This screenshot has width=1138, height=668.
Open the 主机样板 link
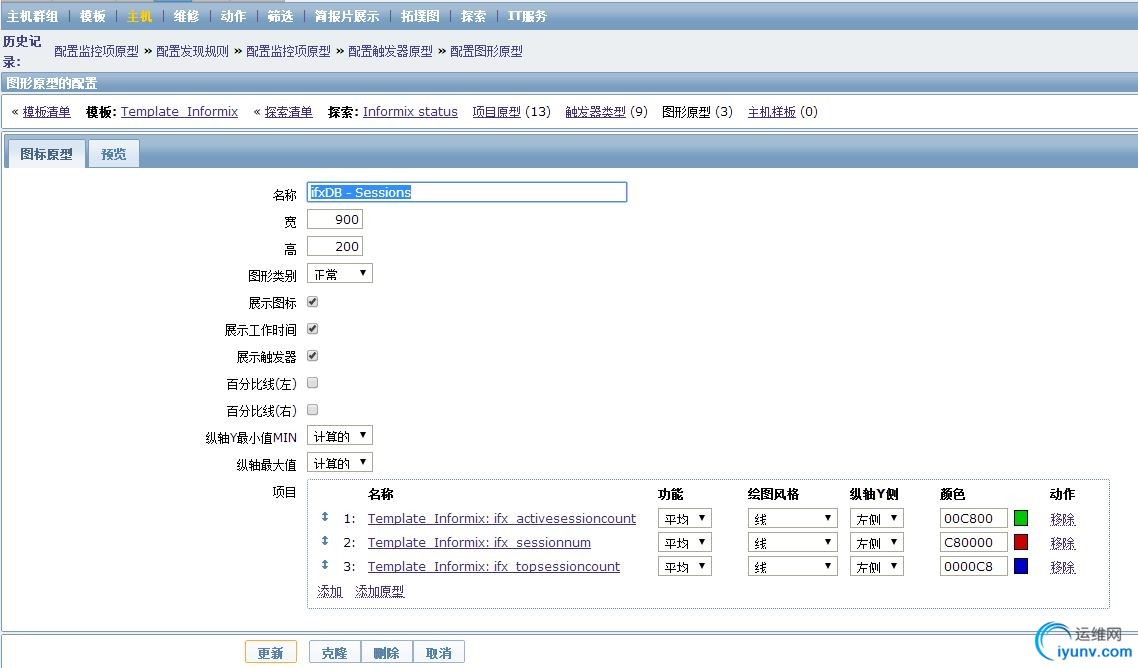coord(771,112)
